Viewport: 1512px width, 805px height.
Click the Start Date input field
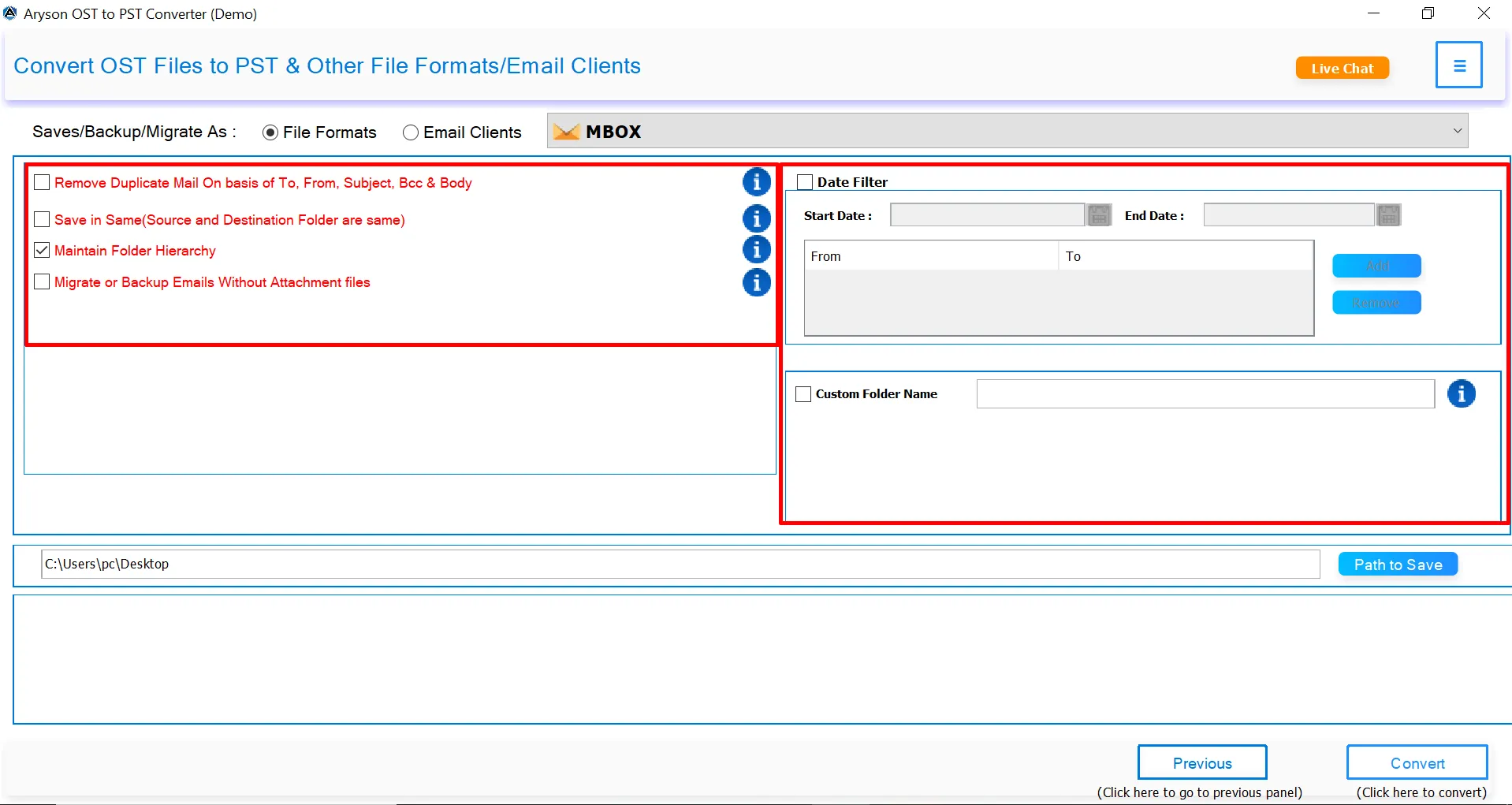[987, 215]
